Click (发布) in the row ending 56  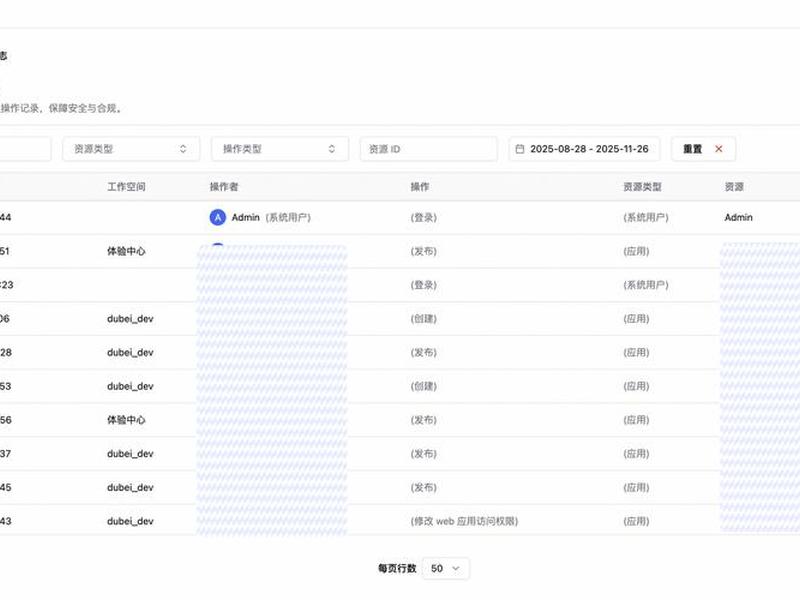coord(423,420)
